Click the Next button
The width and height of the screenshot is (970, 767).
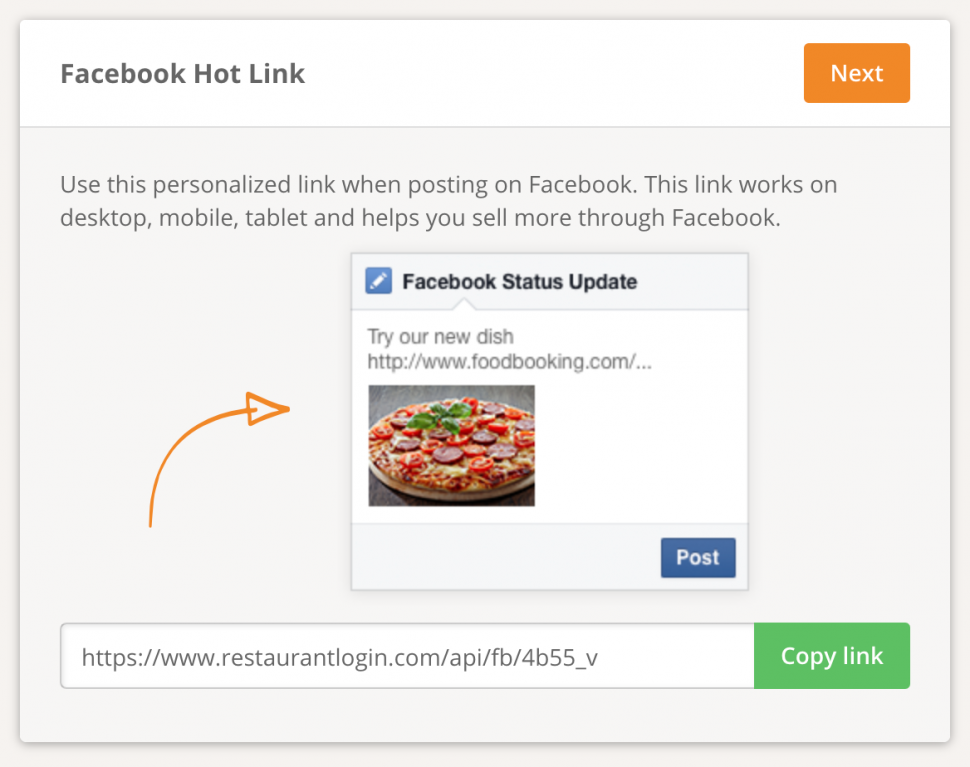click(x=856, y=73)
